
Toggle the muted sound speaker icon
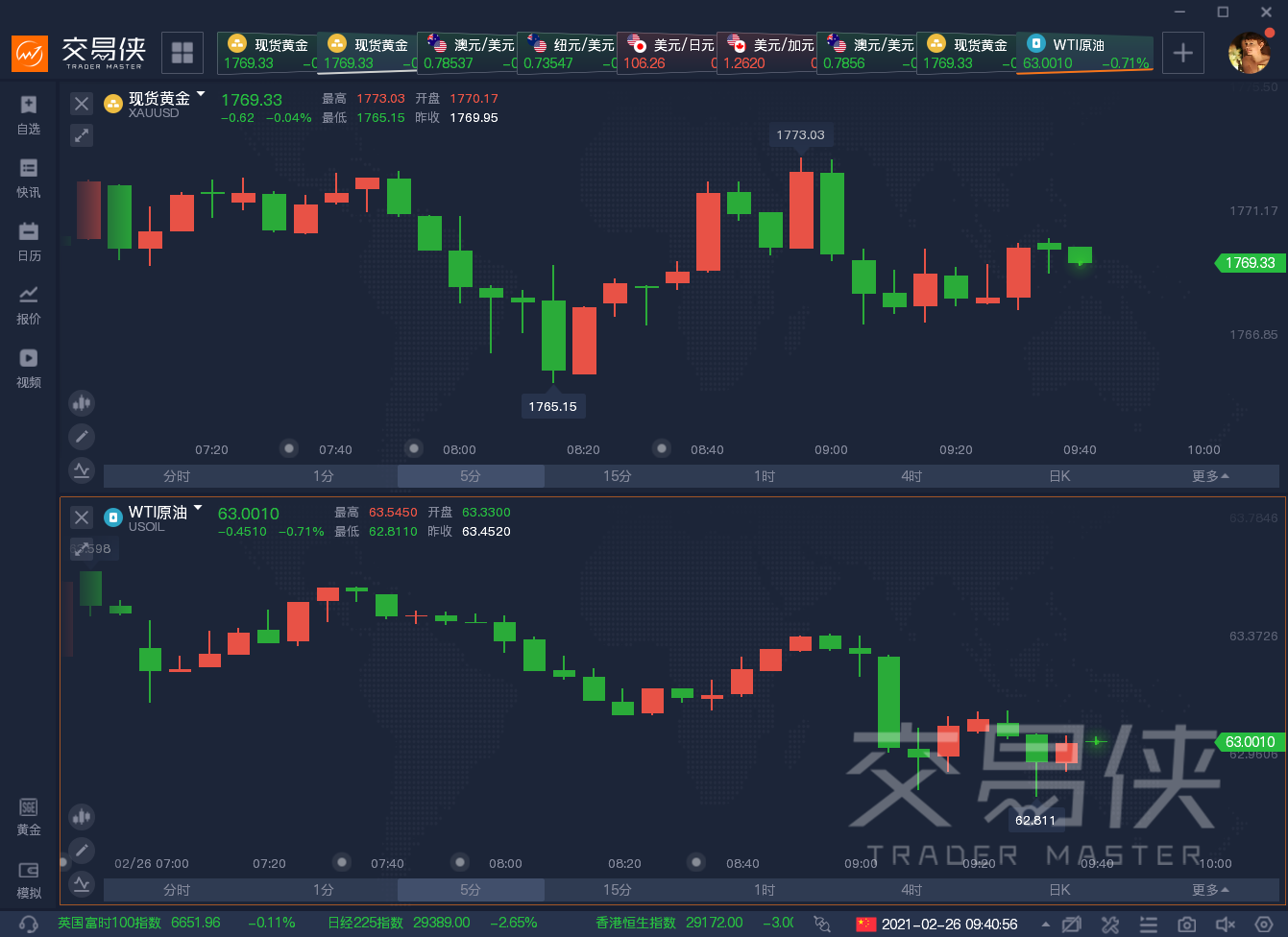(1226, 925)
